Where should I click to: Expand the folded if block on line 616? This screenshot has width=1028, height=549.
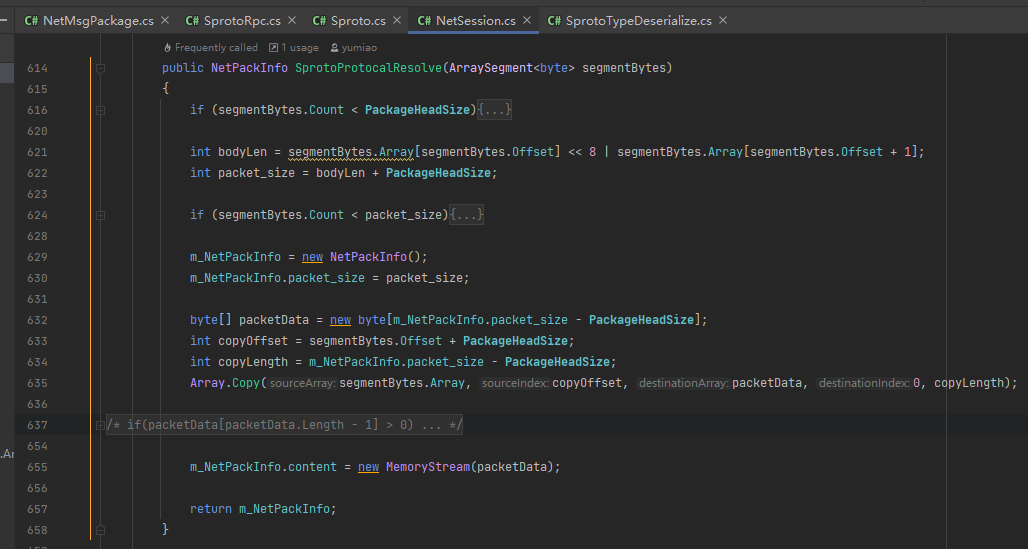99,110
